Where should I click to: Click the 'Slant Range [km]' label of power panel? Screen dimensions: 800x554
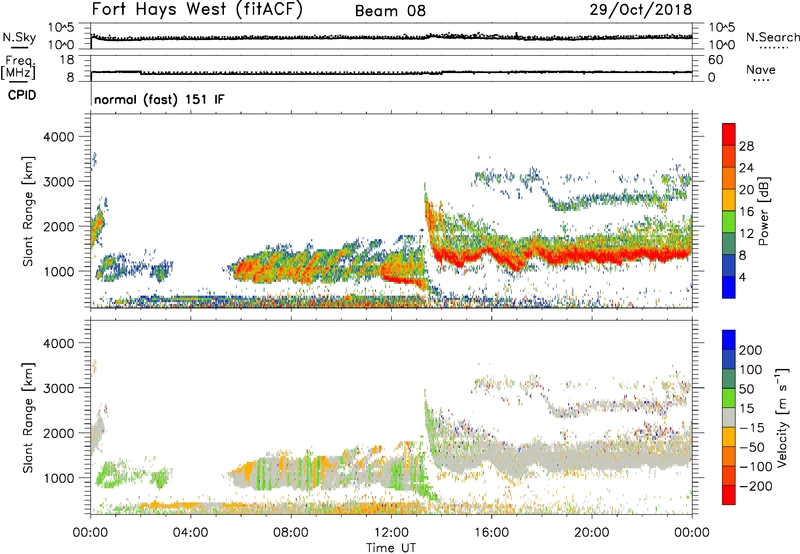click(x=28, y=211)
